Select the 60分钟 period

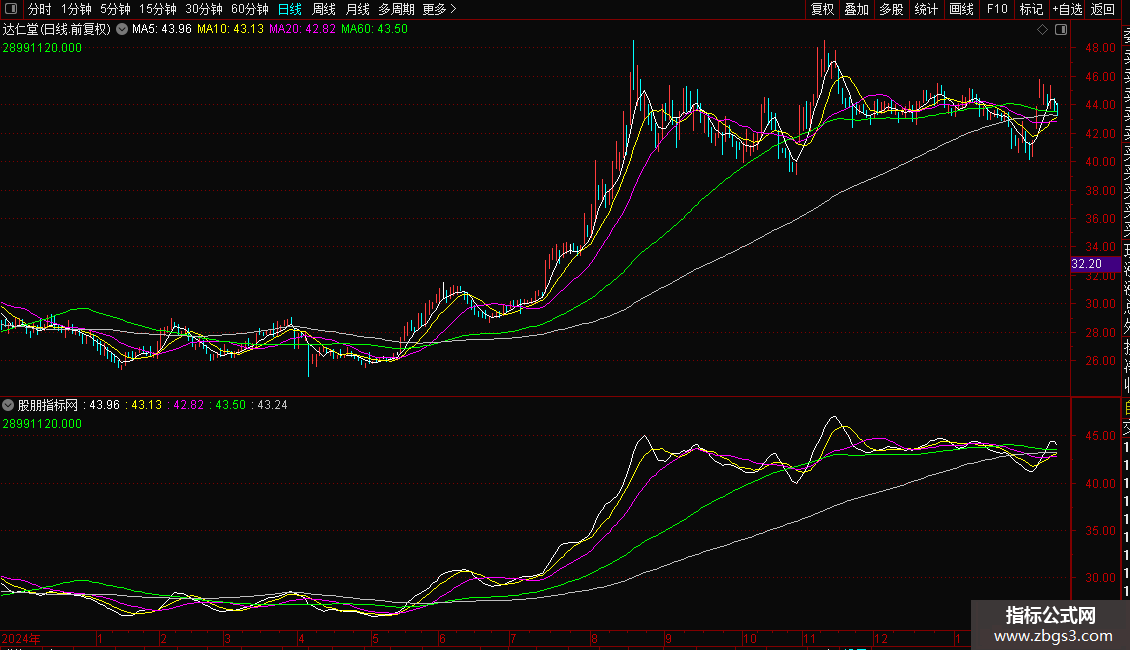point(250,9)
